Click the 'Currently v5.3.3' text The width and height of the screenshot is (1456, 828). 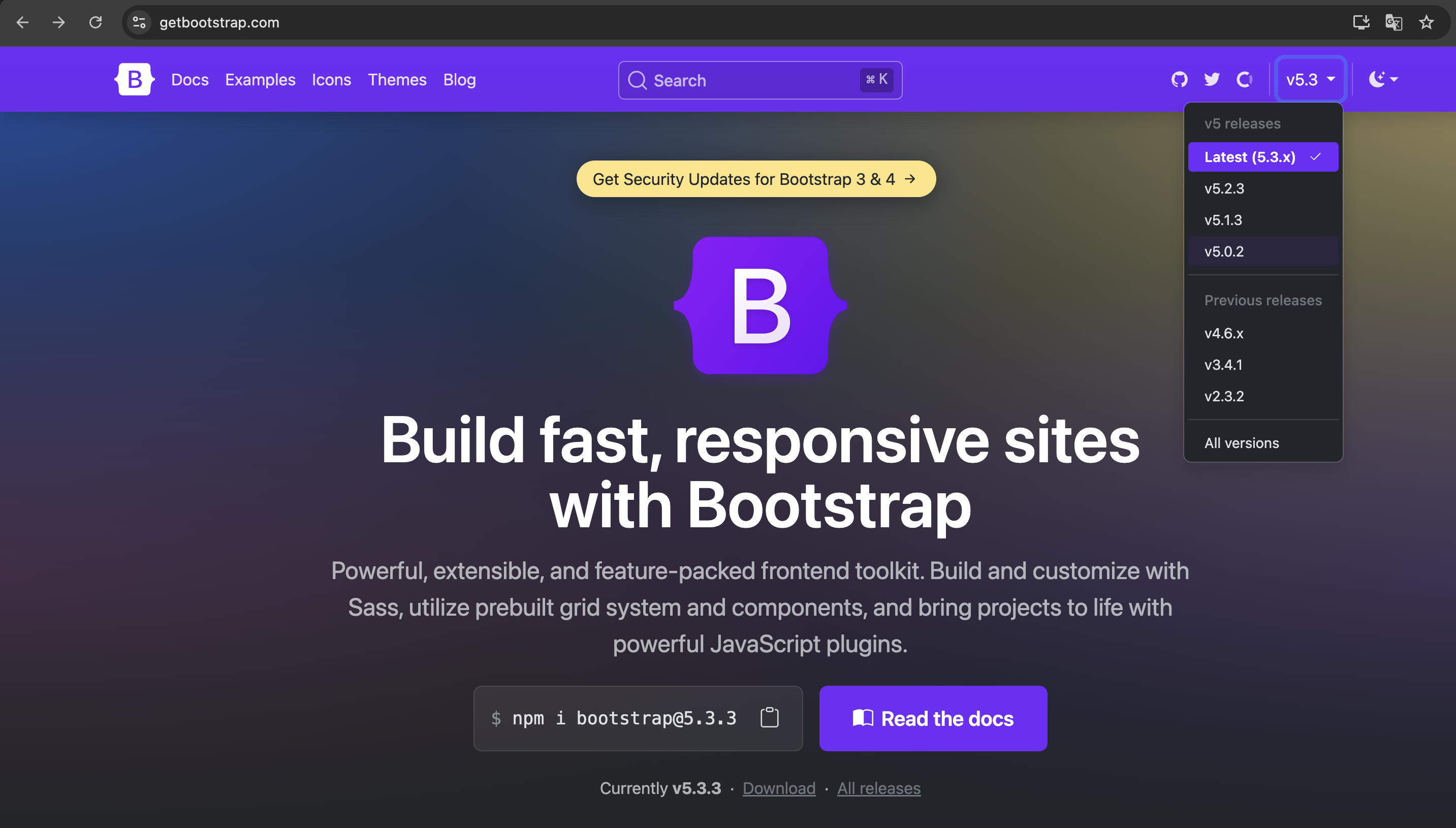[x=660, y=788]
